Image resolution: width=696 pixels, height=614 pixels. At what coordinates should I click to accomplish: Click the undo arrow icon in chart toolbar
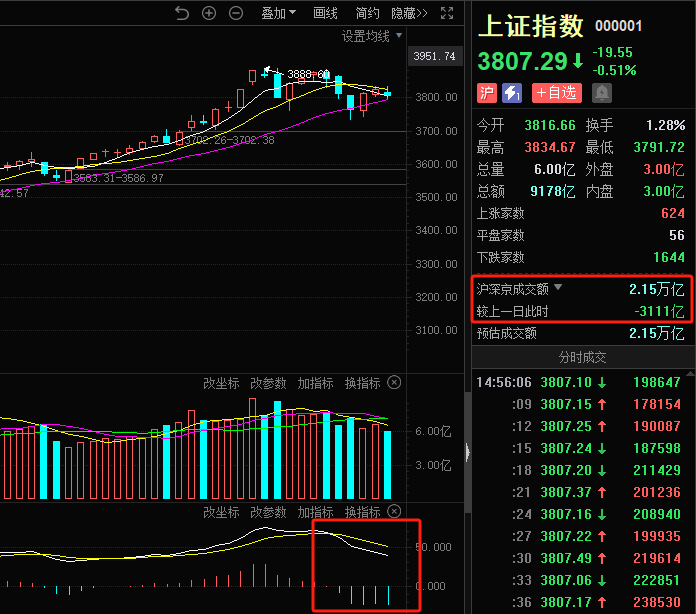point(181,13)
